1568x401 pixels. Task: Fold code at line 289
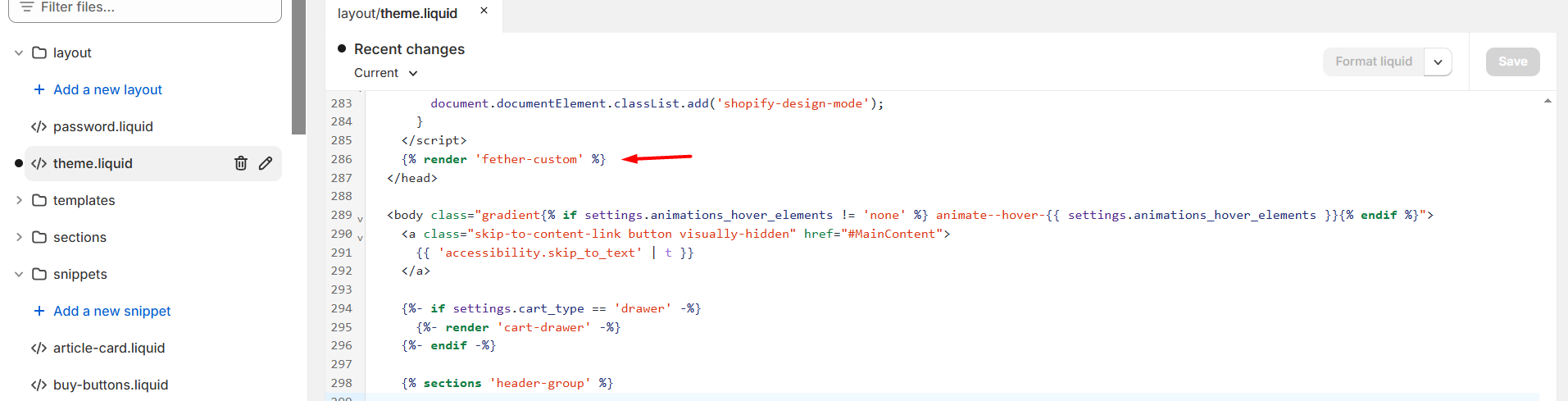[x=360, y=218]
